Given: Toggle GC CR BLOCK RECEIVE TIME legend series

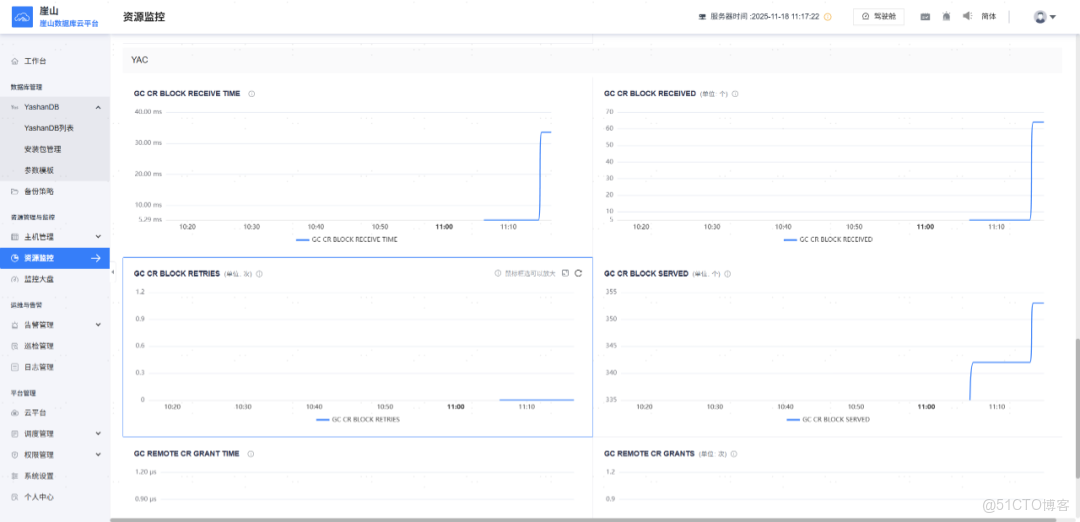Looking at the screenshot, I should click(347, 240).
